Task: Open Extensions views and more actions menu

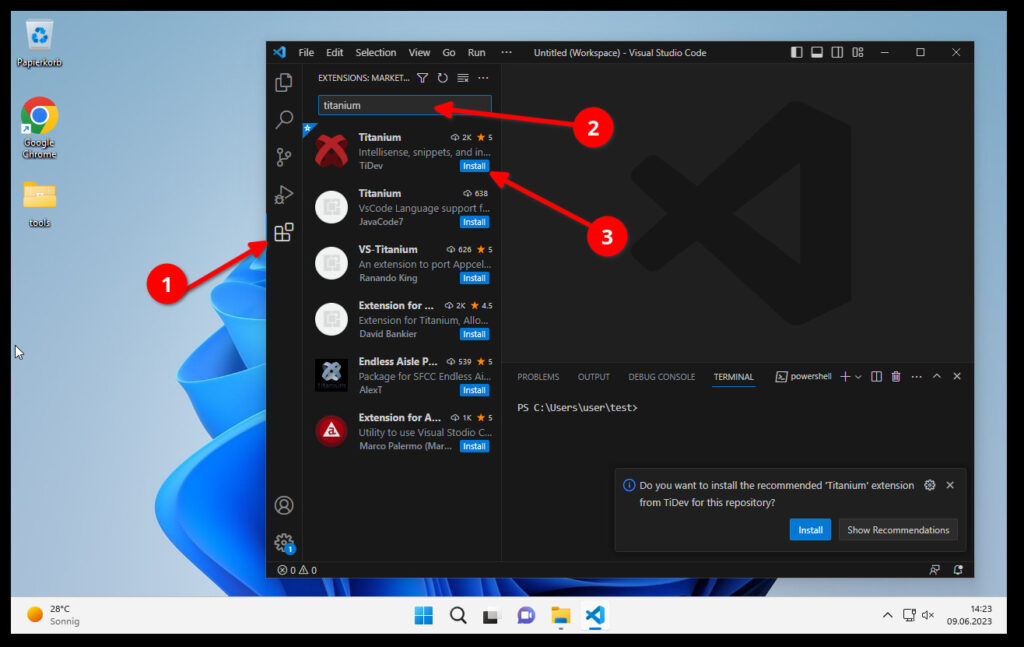Action: 483,78
